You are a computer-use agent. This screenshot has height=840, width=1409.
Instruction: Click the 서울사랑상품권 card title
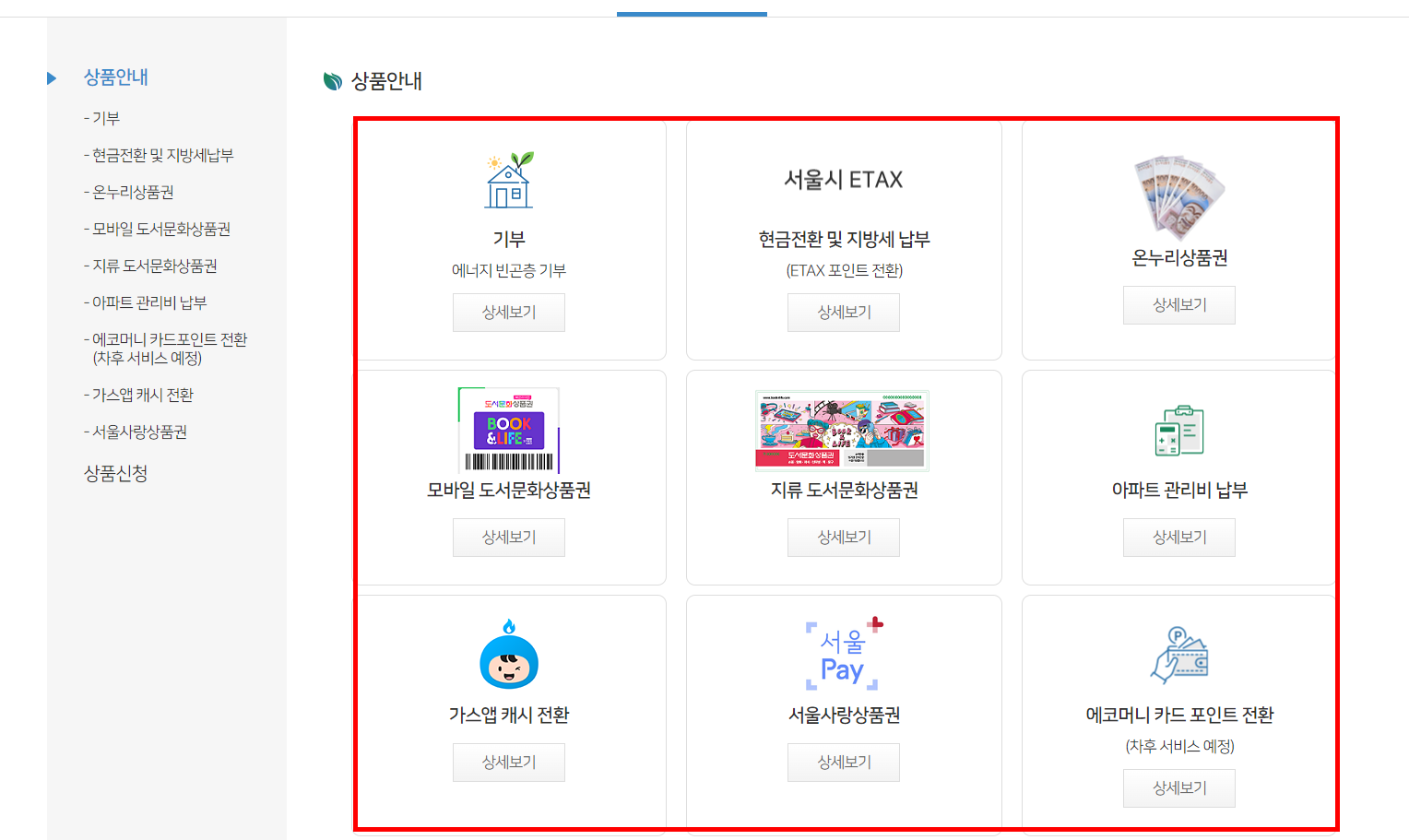coord(844,716)
